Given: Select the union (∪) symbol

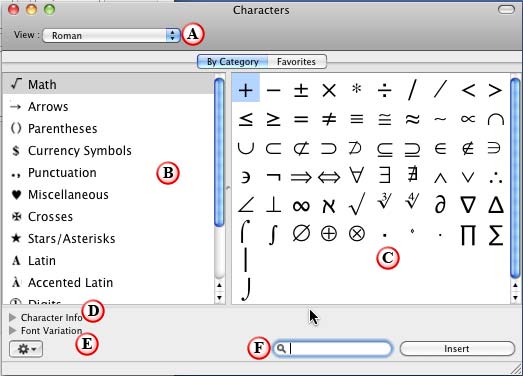Looking at the screenshot, I should pyautogui.click(x=246, y=148).
